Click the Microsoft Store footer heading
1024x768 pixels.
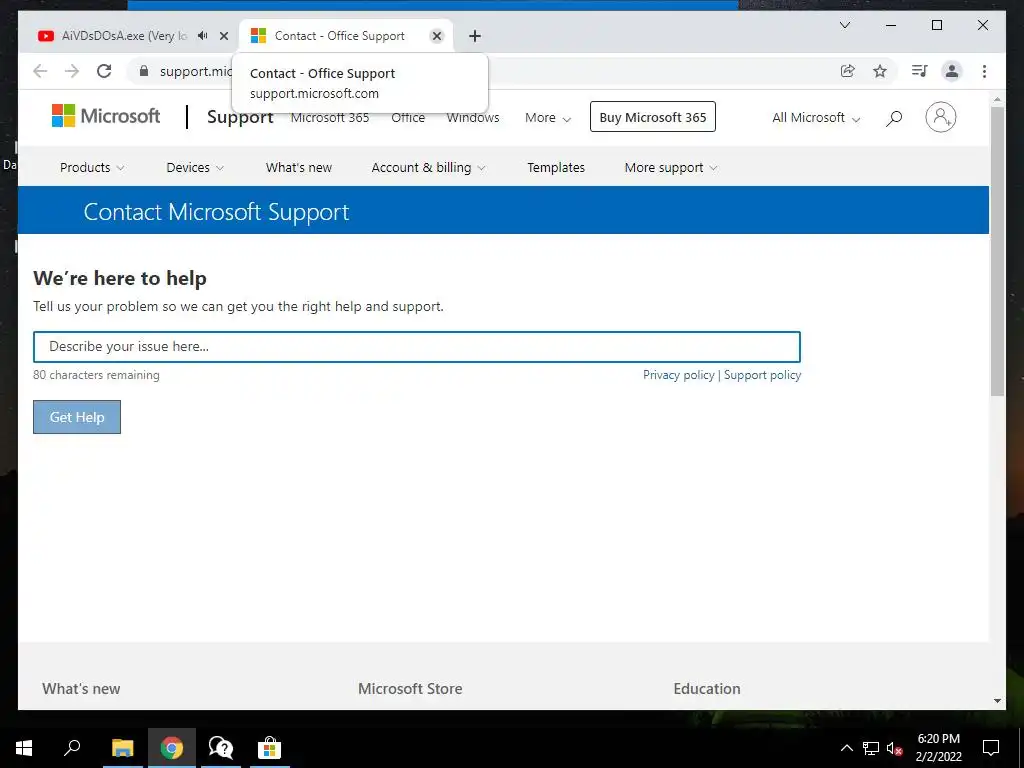[410, 688]
